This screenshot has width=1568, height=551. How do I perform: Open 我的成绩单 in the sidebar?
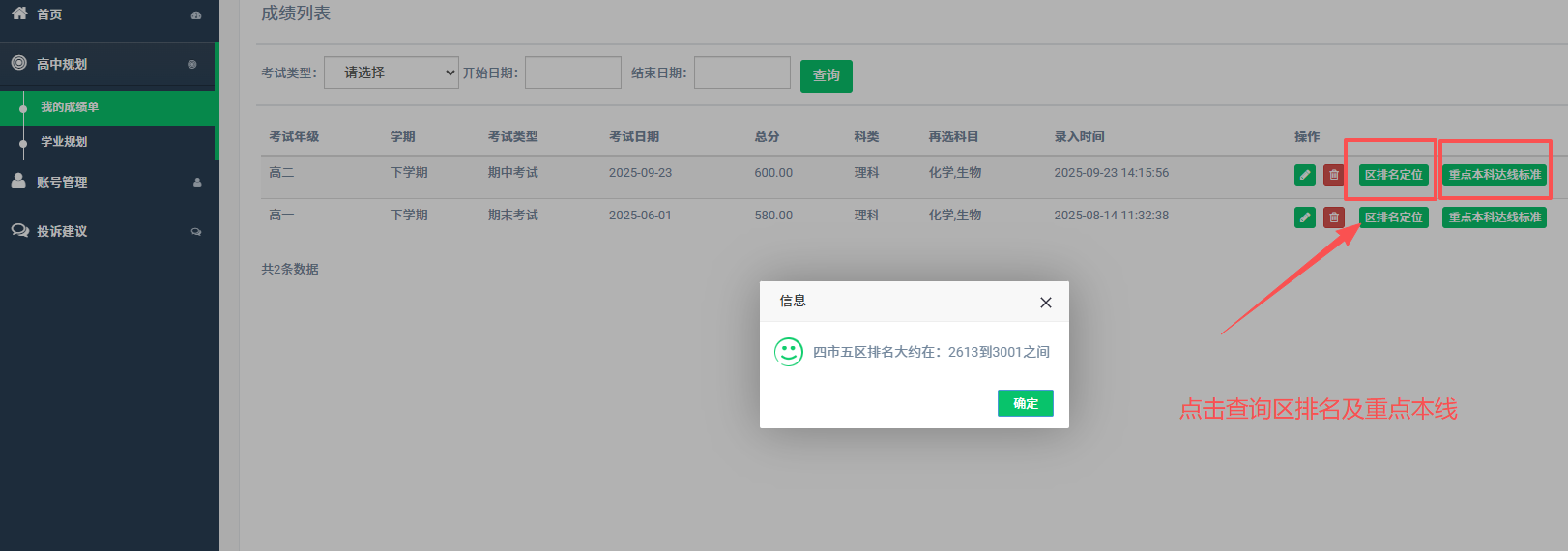(x=70, y=107)
